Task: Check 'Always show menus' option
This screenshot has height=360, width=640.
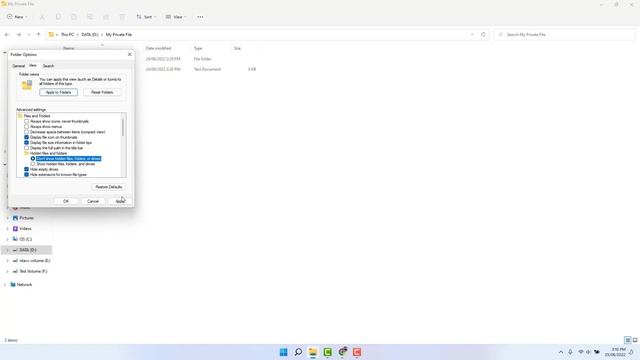Action: point(27,127)
